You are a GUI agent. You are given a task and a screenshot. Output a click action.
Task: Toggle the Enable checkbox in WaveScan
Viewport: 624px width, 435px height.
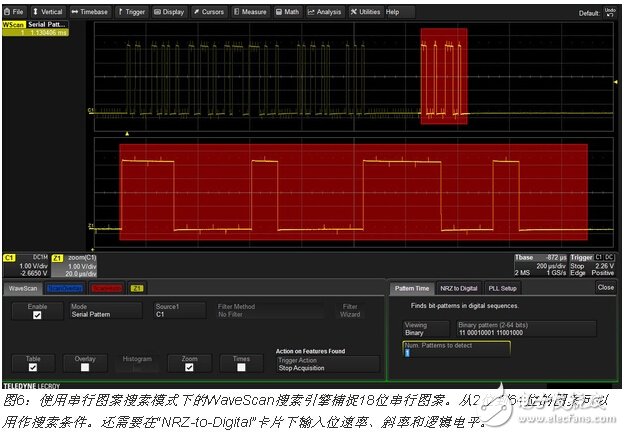(x=38, y=314)
